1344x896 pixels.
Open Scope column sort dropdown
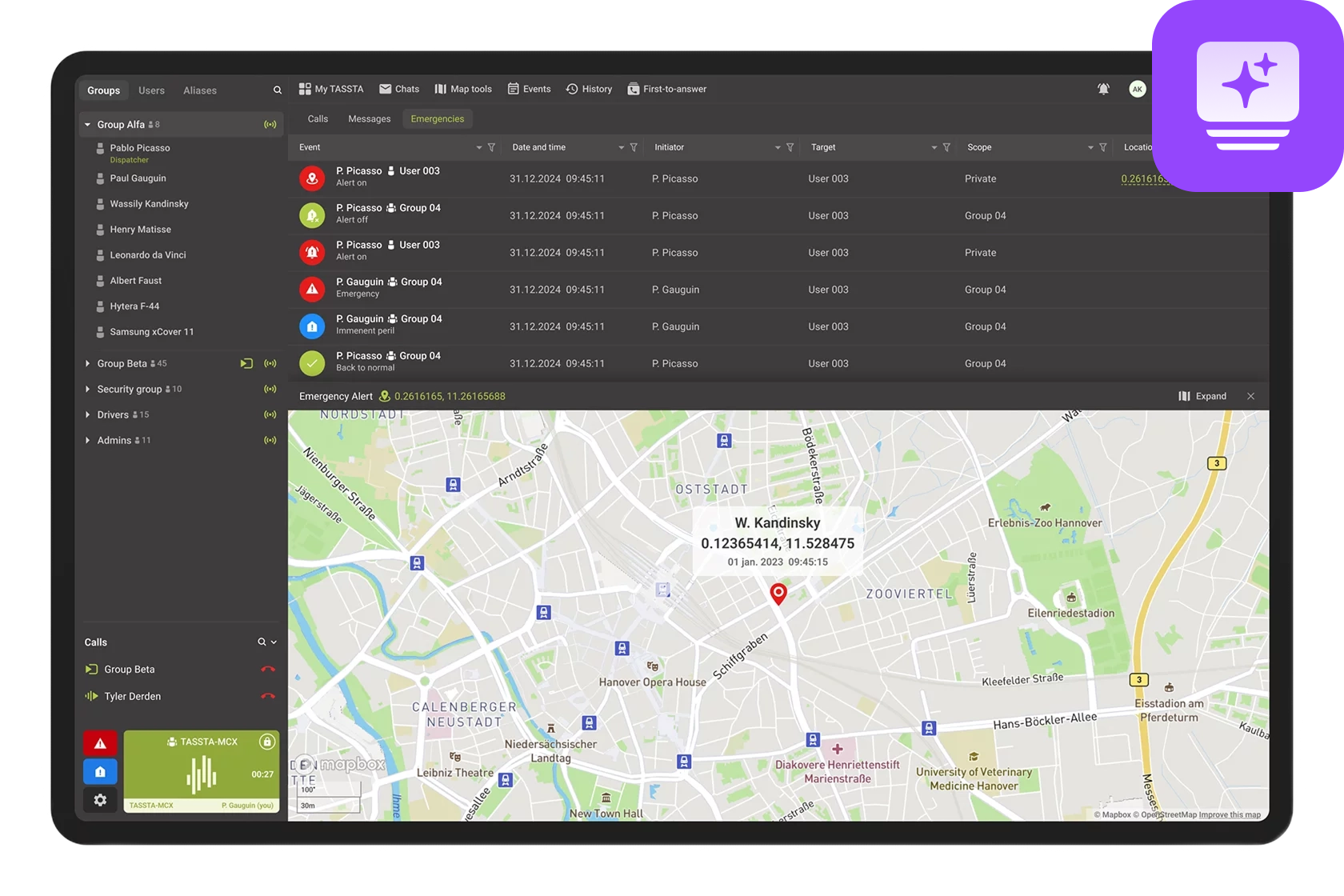coord(1090,147)
